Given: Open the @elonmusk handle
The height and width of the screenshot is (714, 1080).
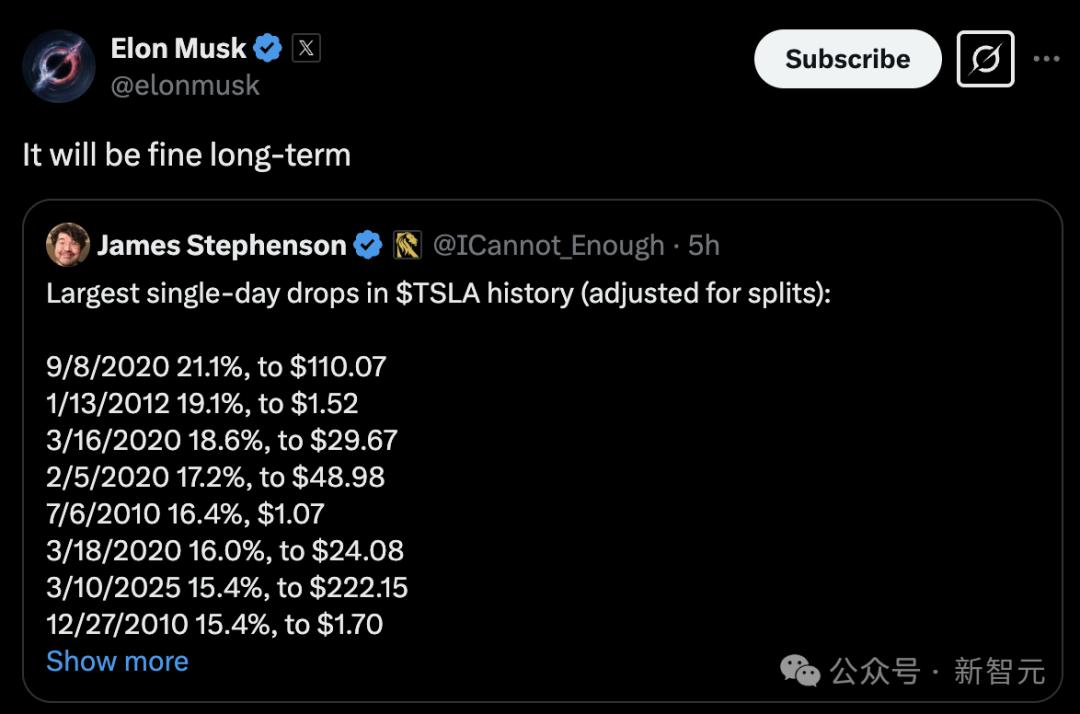Looking at the screenshot, I should coord(185,85).
